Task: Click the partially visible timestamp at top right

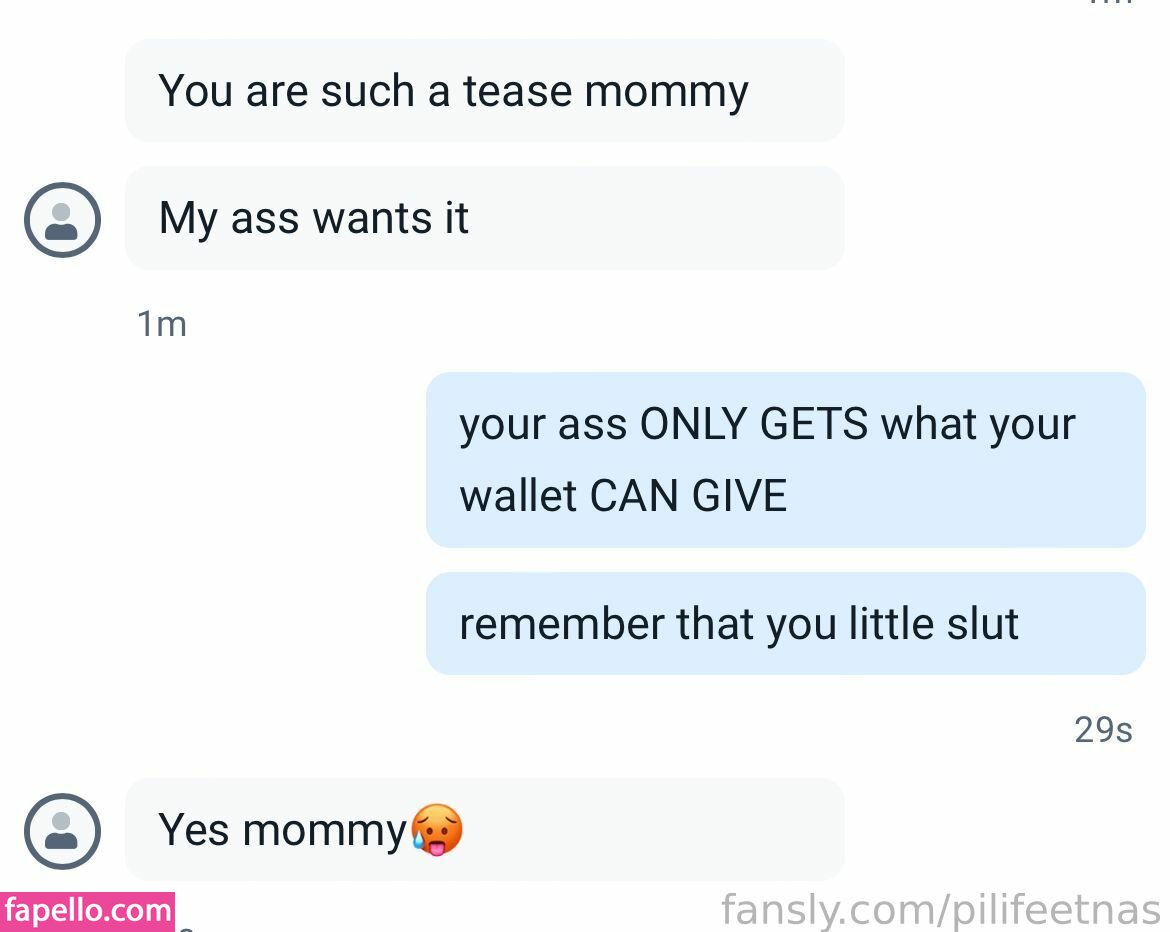Action: 1111,2
